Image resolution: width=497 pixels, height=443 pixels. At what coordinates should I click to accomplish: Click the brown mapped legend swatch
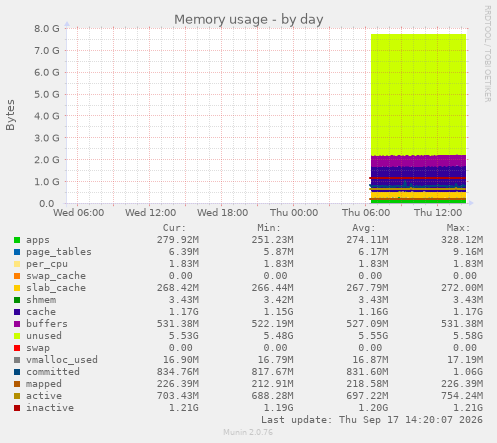(x=17, y=384)
